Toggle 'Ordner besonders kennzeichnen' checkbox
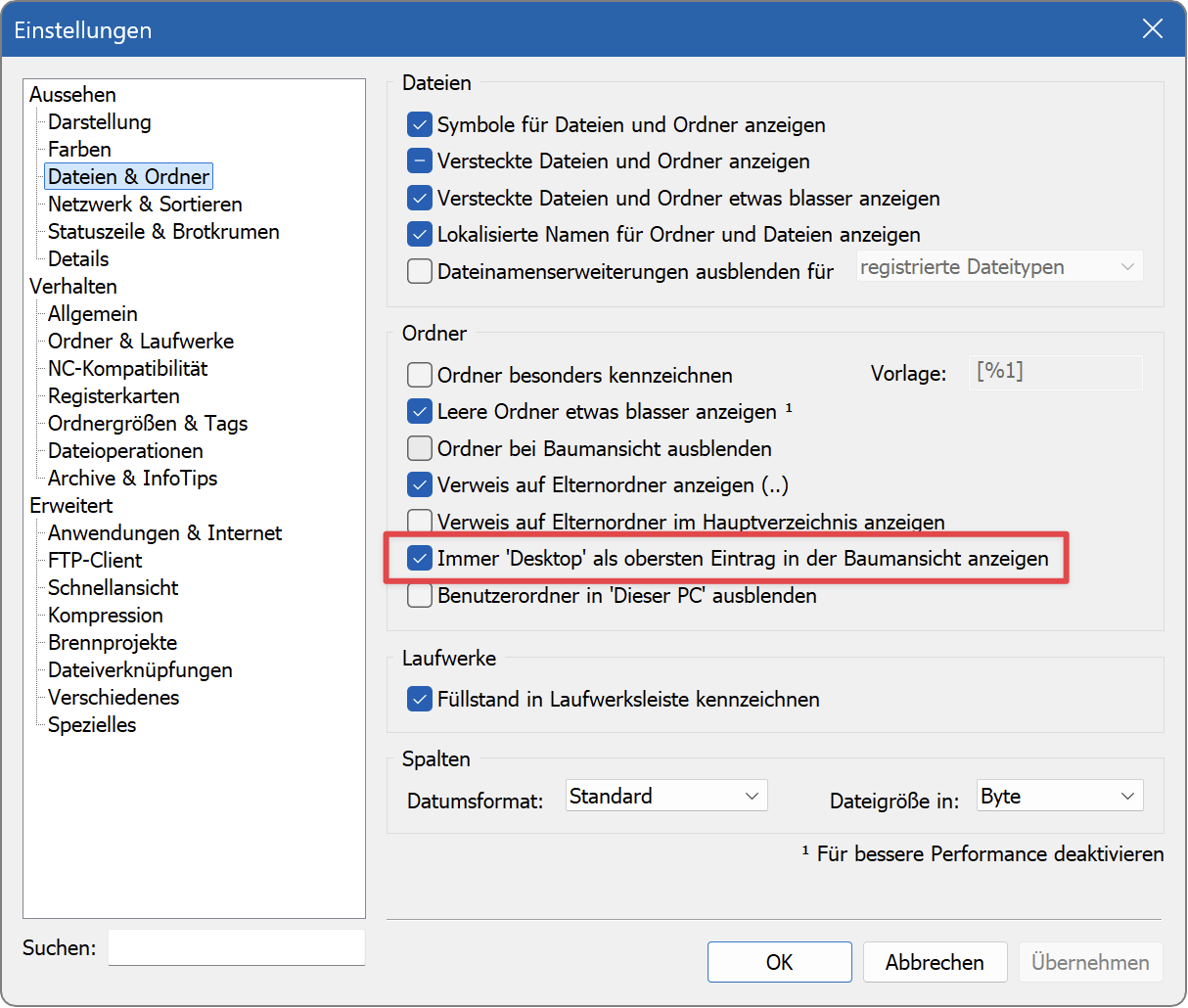1188x1008 pixels. pos(420,375)
